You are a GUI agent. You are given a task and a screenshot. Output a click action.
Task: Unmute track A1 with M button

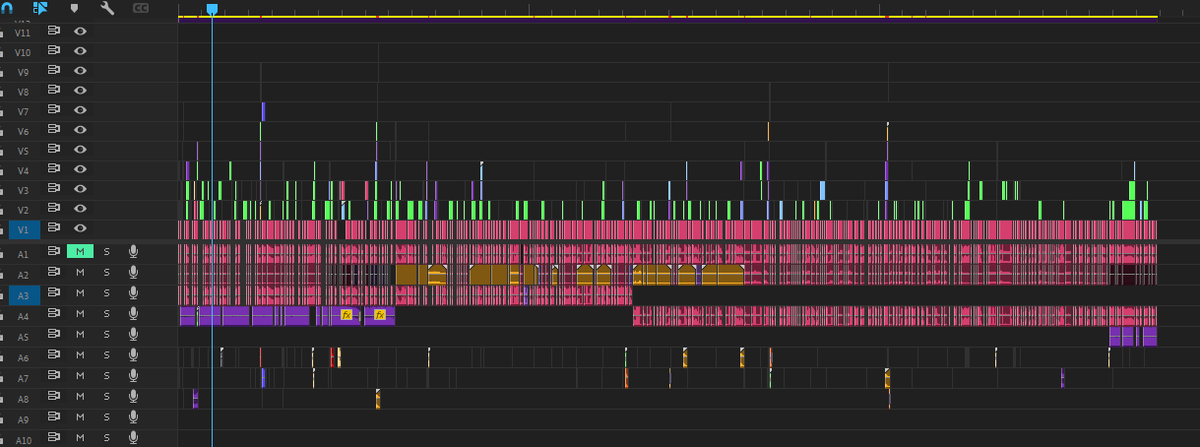pos(80,252)
